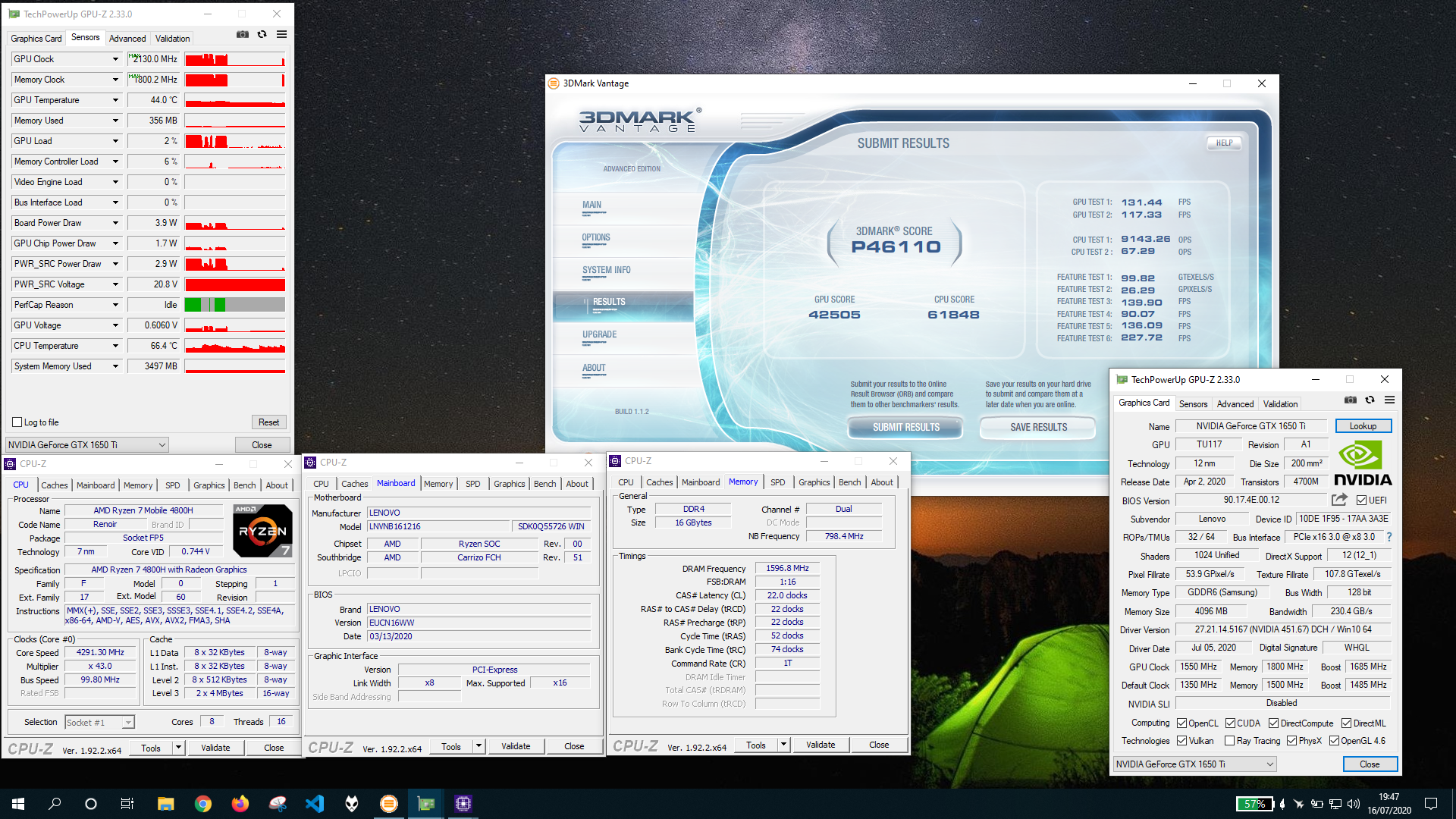Screen dimensions: 1456x819
Task: Open Graphics tab in CPU-Z Memory window
Action: [814, 482]
